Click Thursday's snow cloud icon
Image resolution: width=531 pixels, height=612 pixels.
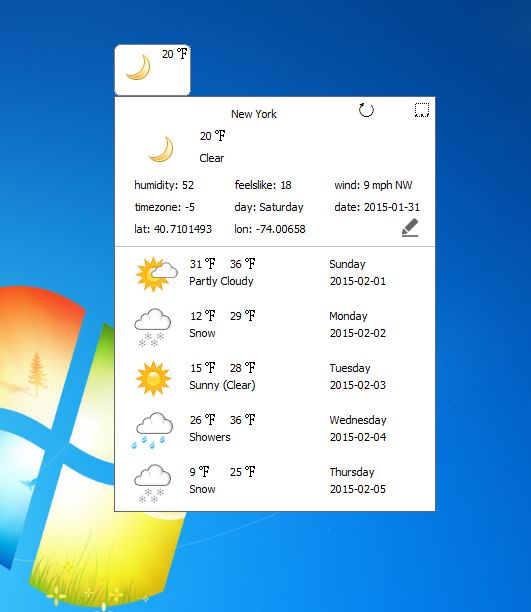click(x=153, y=483)
